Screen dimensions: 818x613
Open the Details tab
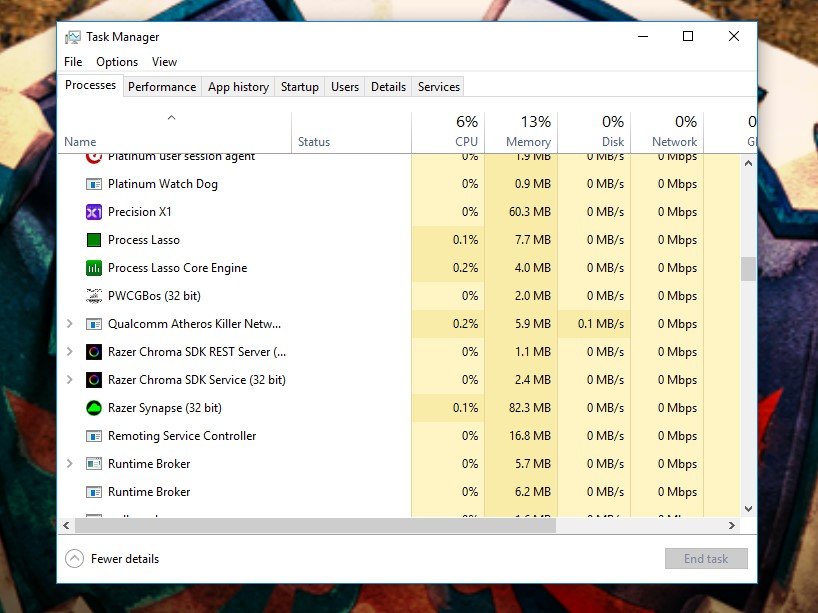388,87
